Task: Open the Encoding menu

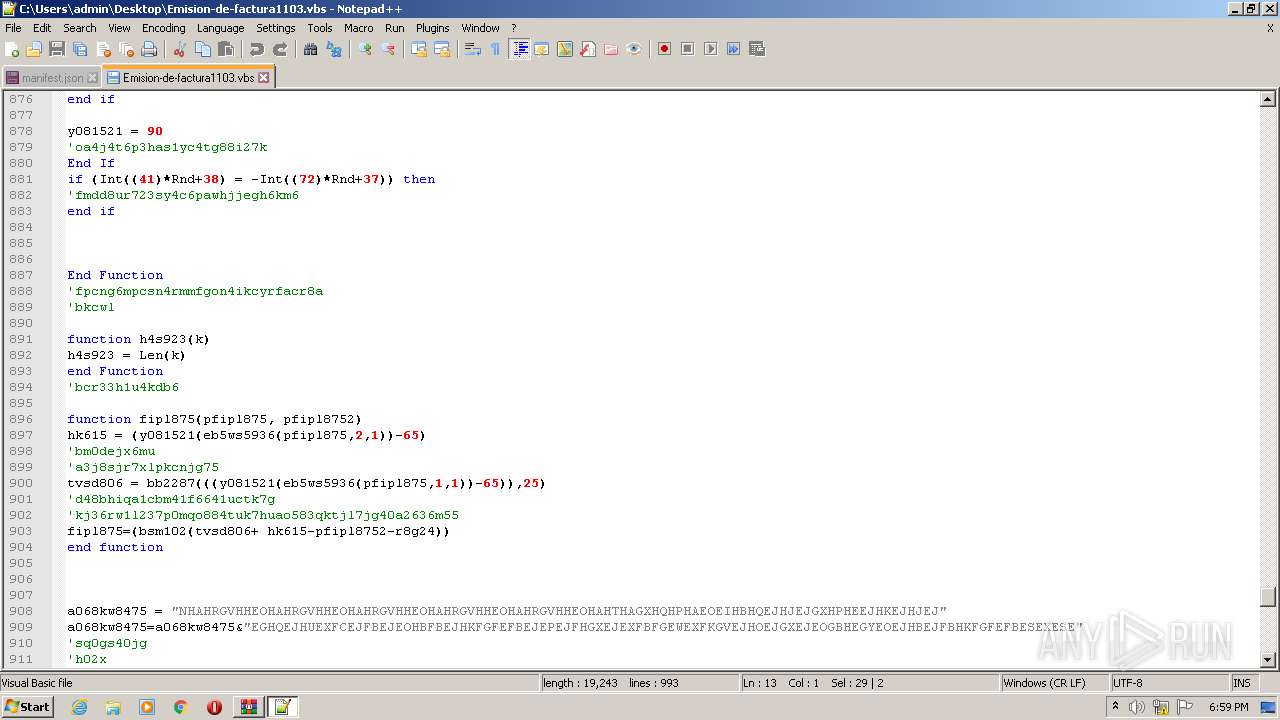Action: click(x=164, y=28)
